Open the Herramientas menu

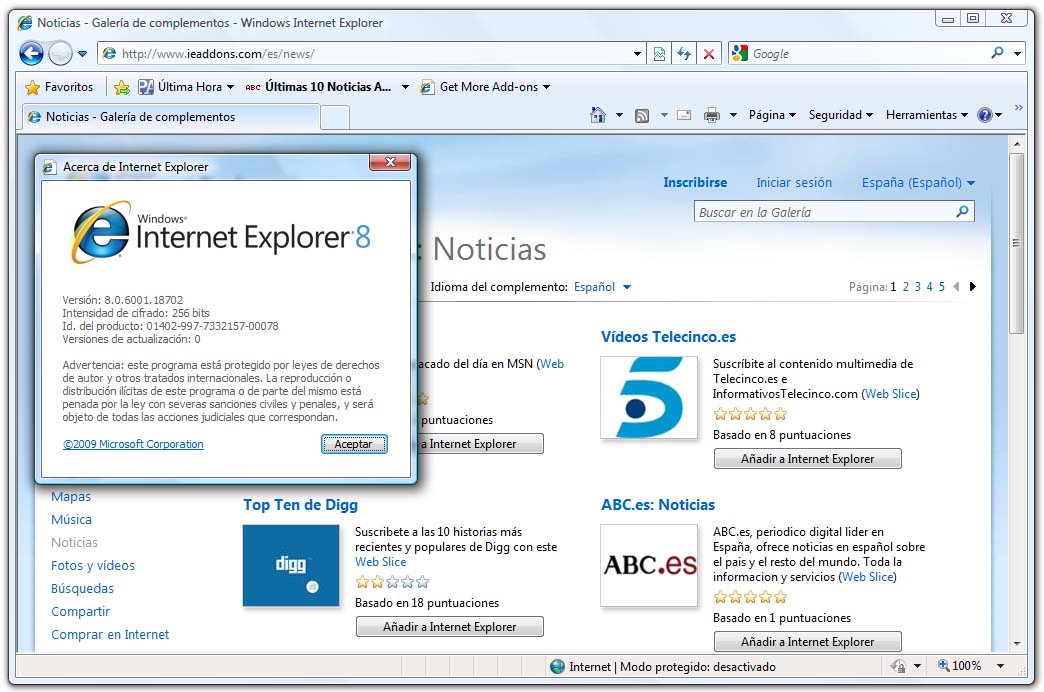927,115
